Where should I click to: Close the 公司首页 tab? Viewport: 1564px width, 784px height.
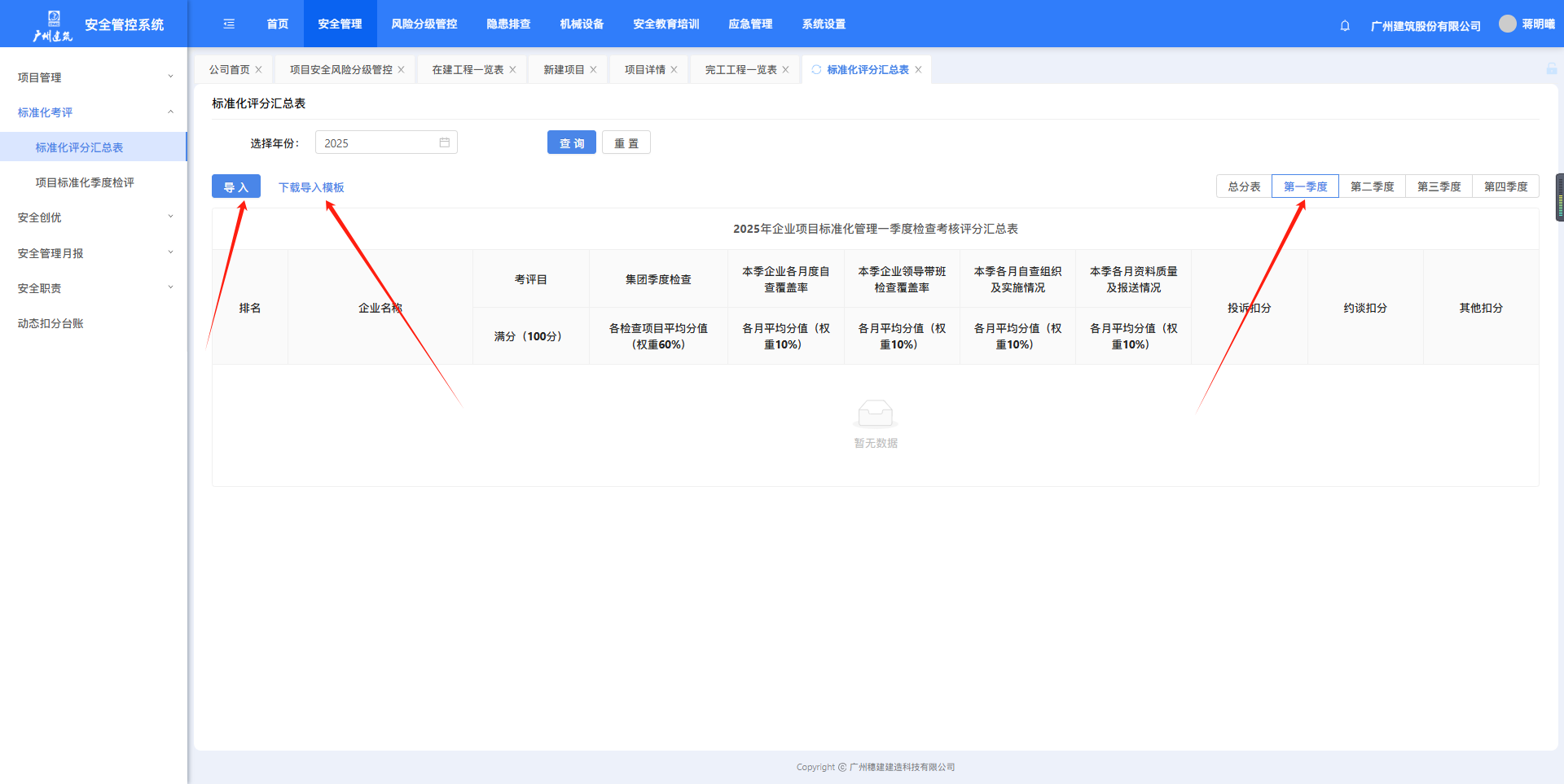coord(259,70)
